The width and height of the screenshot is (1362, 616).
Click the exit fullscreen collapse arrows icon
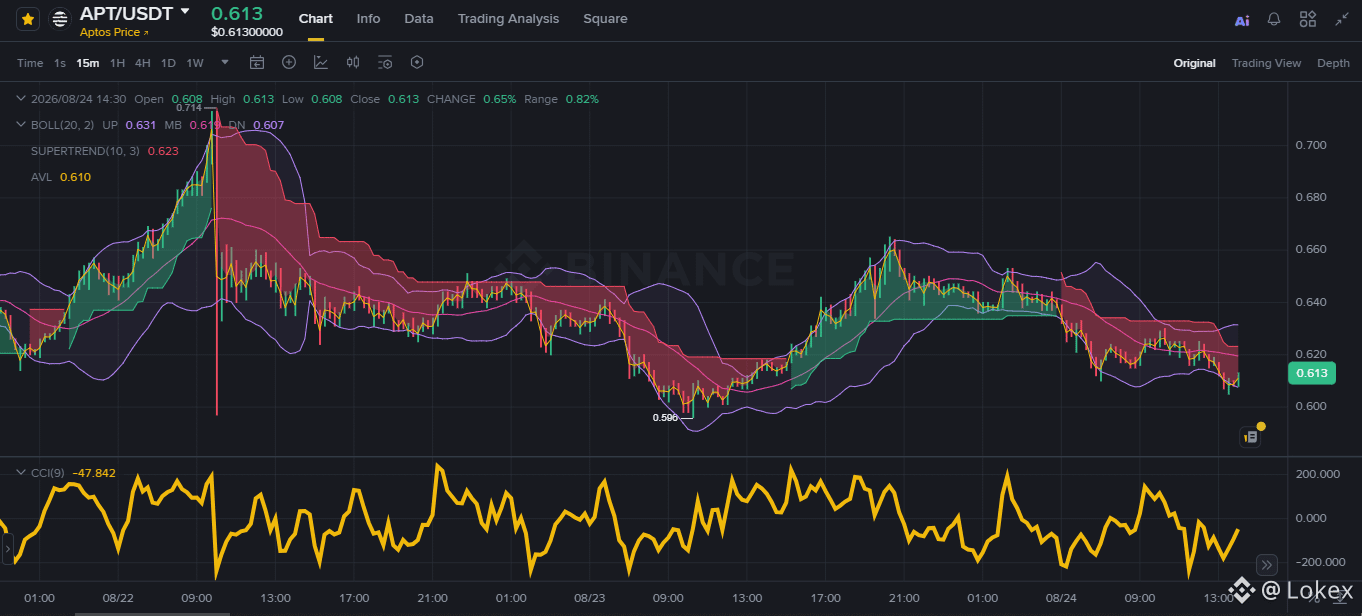point(1341,19)
